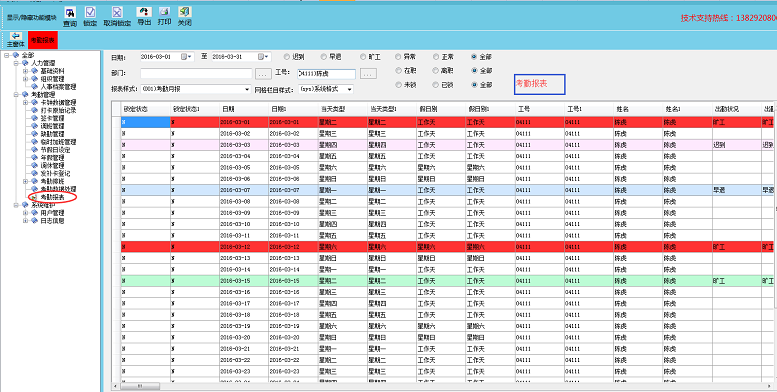The image size is (777, 392).
Task: Expand the 基础资料 tree node
Action: [x=26, y=71]
